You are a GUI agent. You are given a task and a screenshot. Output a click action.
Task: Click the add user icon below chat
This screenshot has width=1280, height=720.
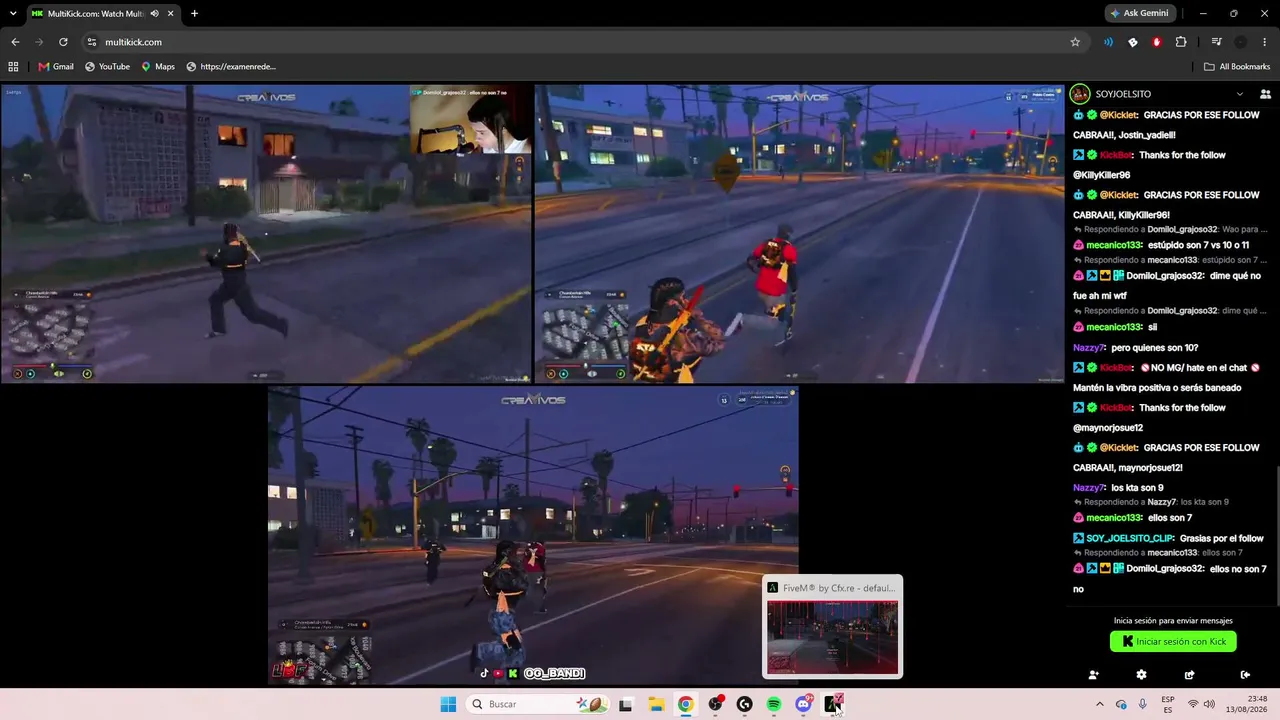[1093, 675]
